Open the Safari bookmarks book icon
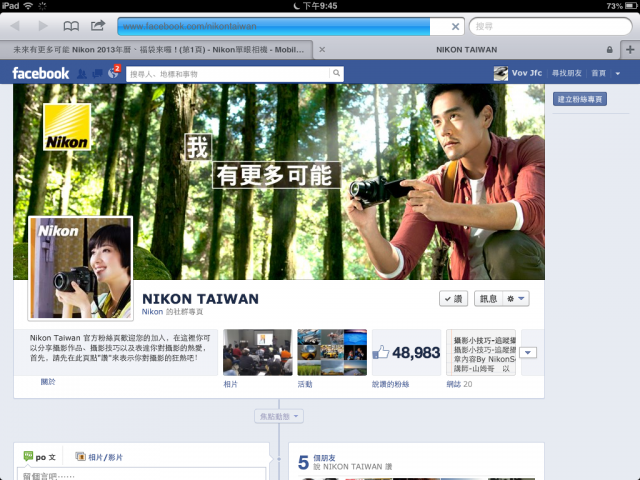 (71, 26)
